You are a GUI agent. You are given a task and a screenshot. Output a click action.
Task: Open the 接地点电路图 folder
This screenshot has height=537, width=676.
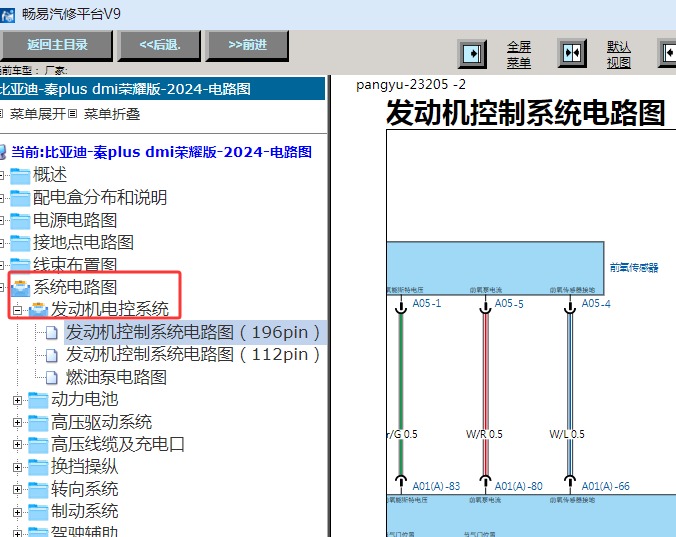(83, 242)
